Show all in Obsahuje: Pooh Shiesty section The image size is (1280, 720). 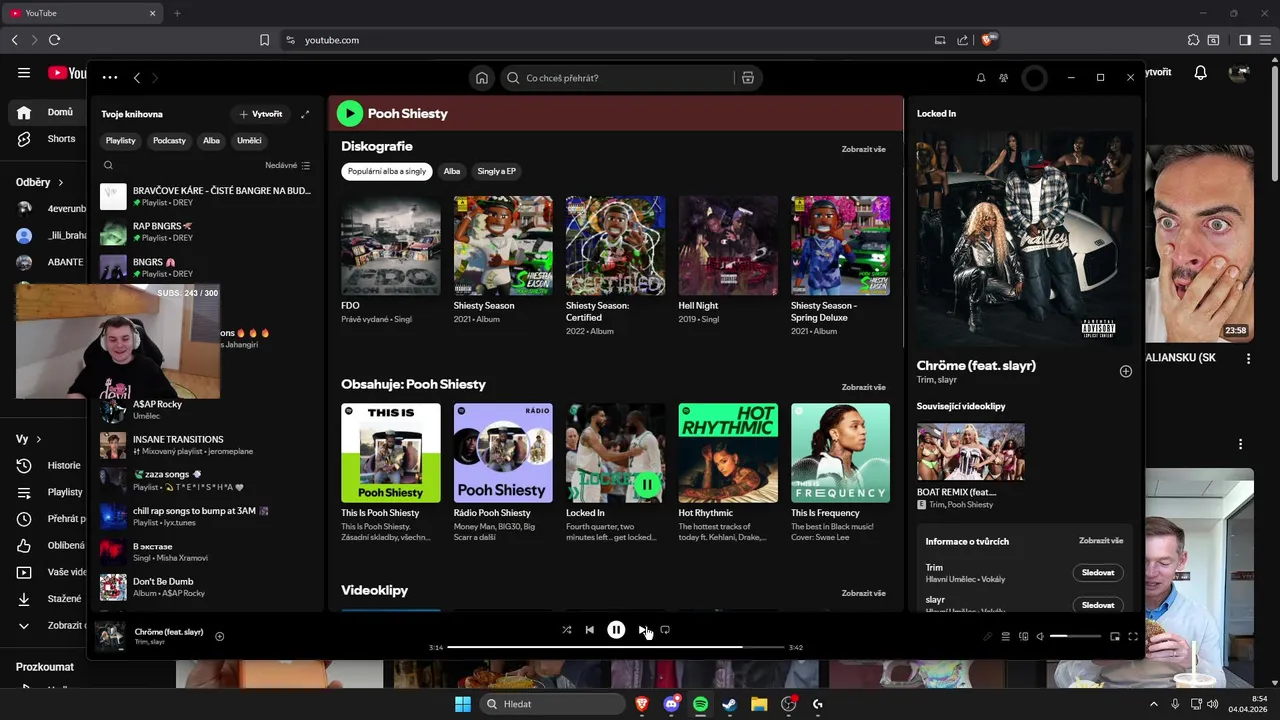[x=863, y=387]
